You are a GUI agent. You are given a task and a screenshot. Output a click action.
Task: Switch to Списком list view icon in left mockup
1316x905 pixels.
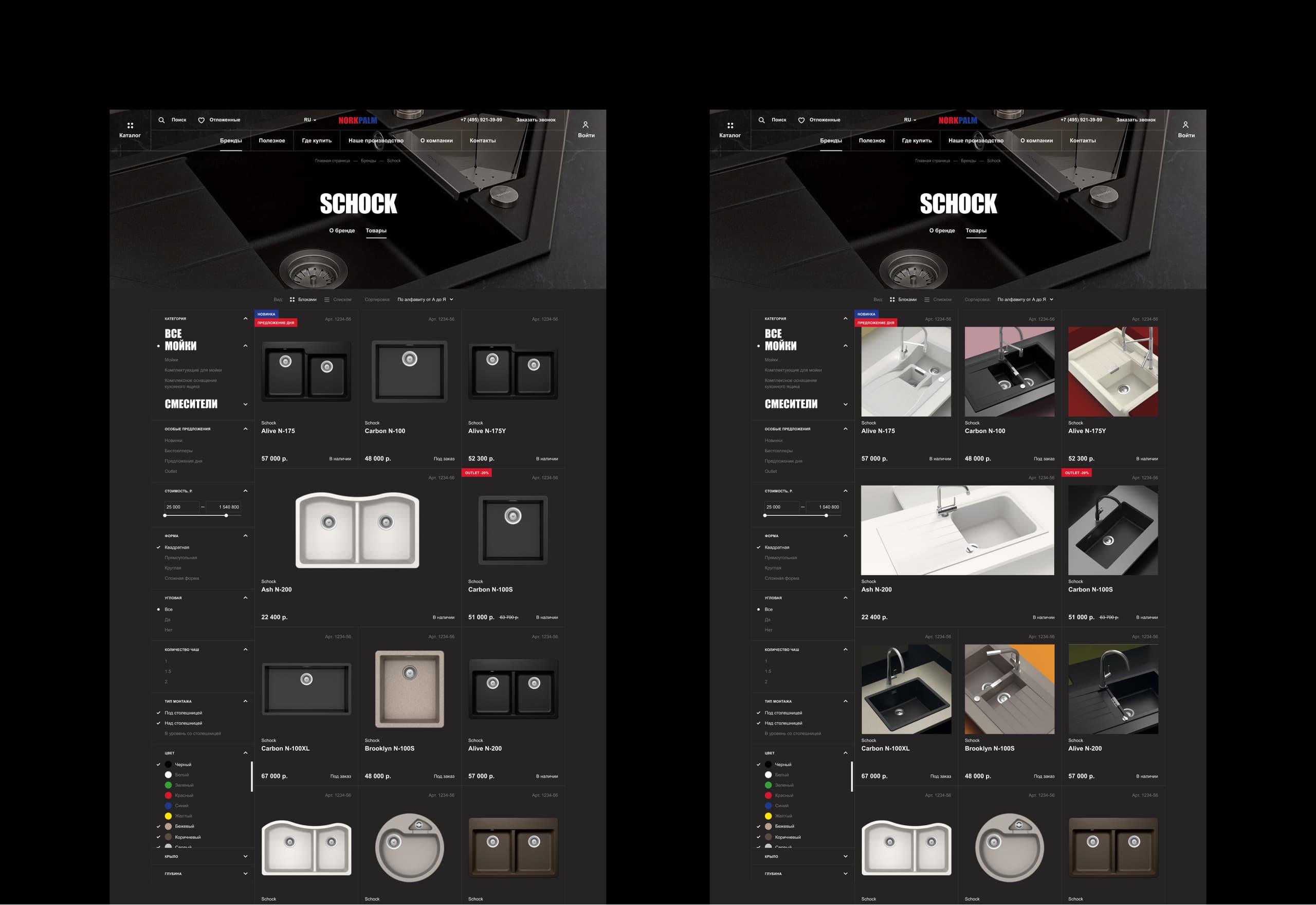coord(327,300)
